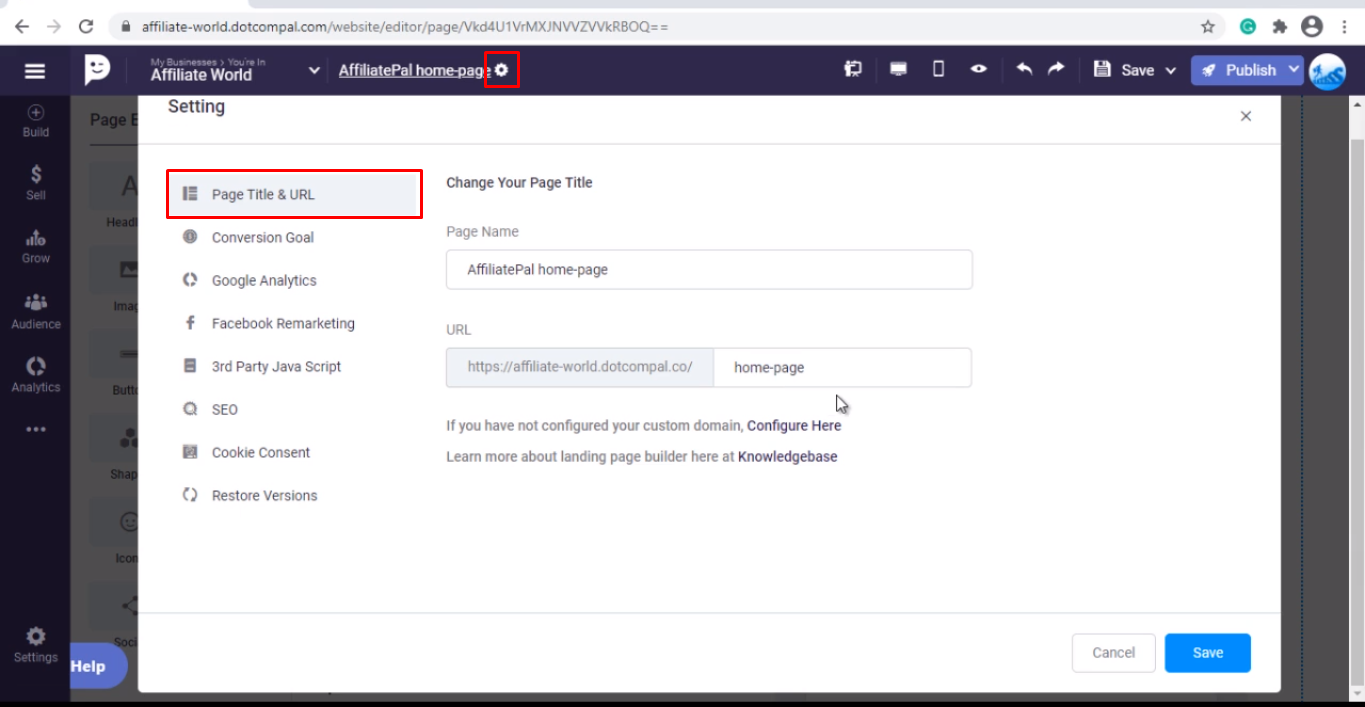Close the Setting dialog
Screen dimensions: 1365x707
(x=1246, y=116)
